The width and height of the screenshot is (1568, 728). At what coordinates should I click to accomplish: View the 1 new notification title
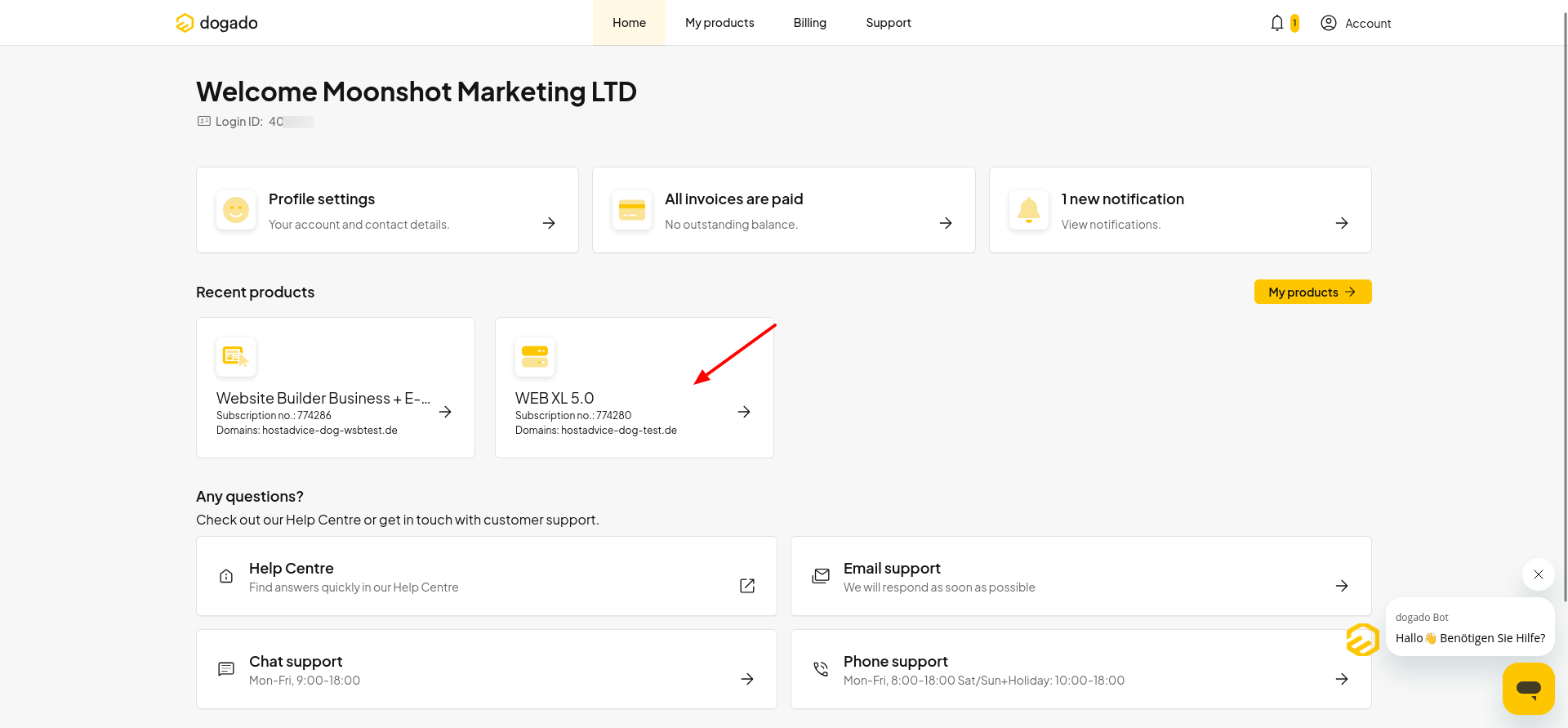coord(1123,199)
